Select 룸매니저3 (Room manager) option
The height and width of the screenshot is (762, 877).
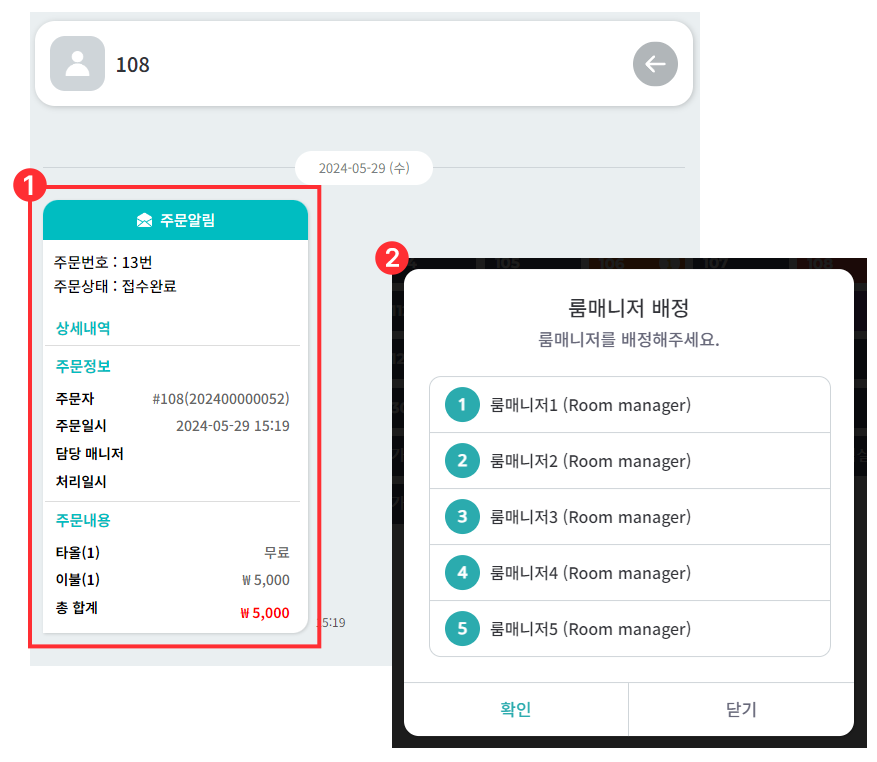(x=590, y=517)
